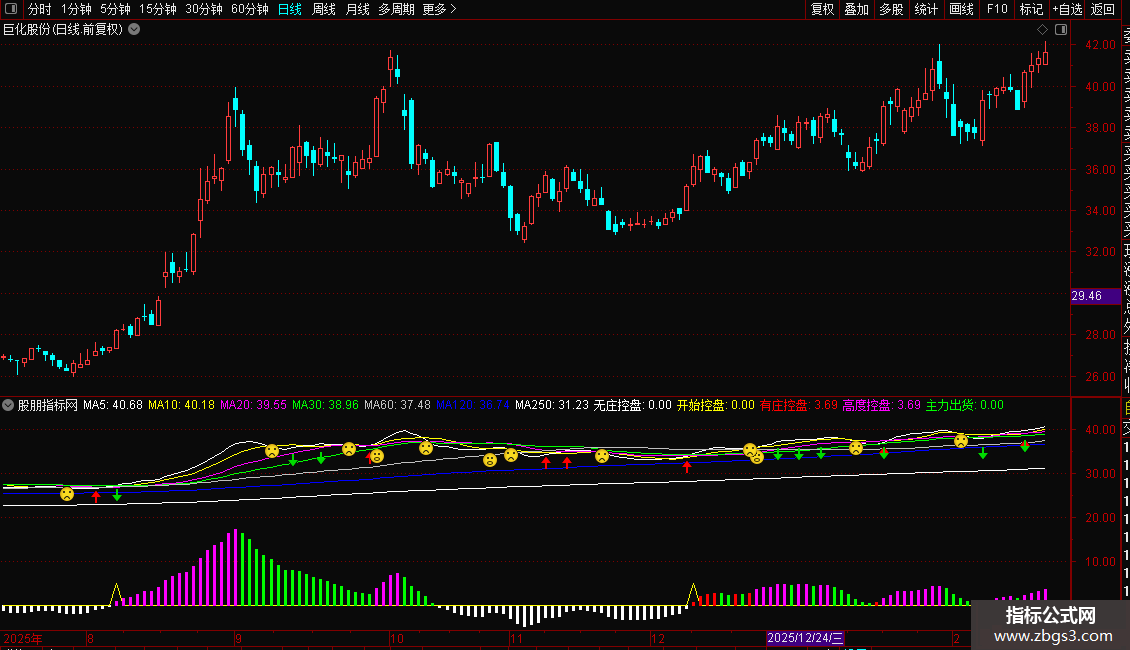Image resolution: width=1130 pixels, height=650 pixels.
Task: Click the 统计 statistics button
Action: [926, 9]
